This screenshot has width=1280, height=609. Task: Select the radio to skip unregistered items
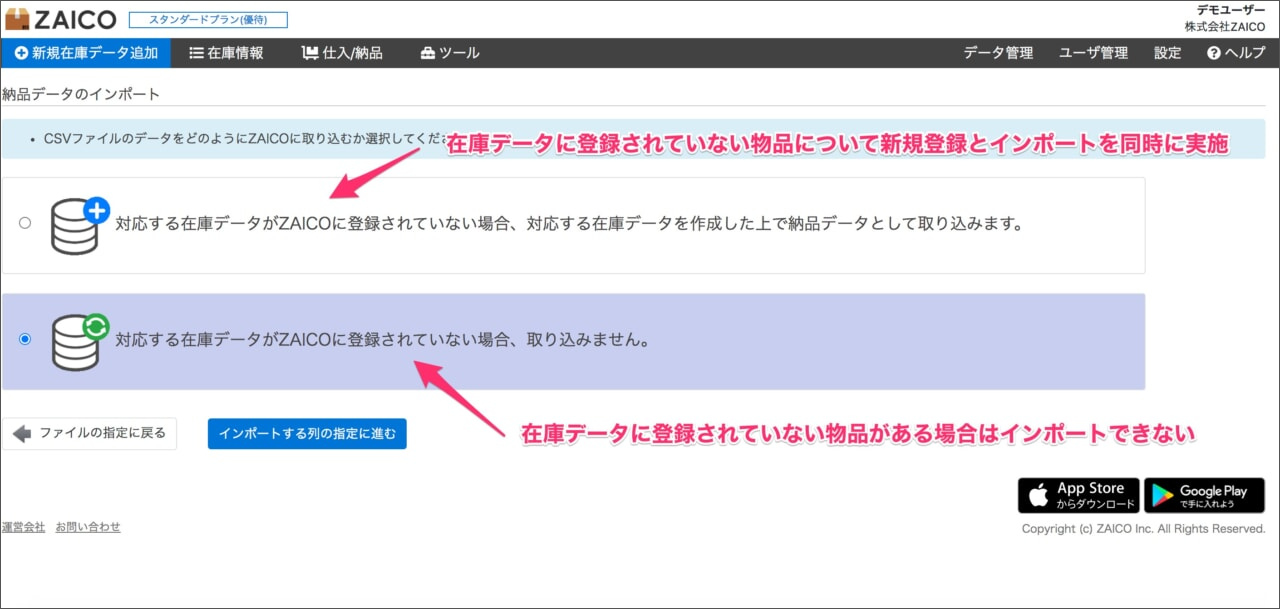point(25,338)
